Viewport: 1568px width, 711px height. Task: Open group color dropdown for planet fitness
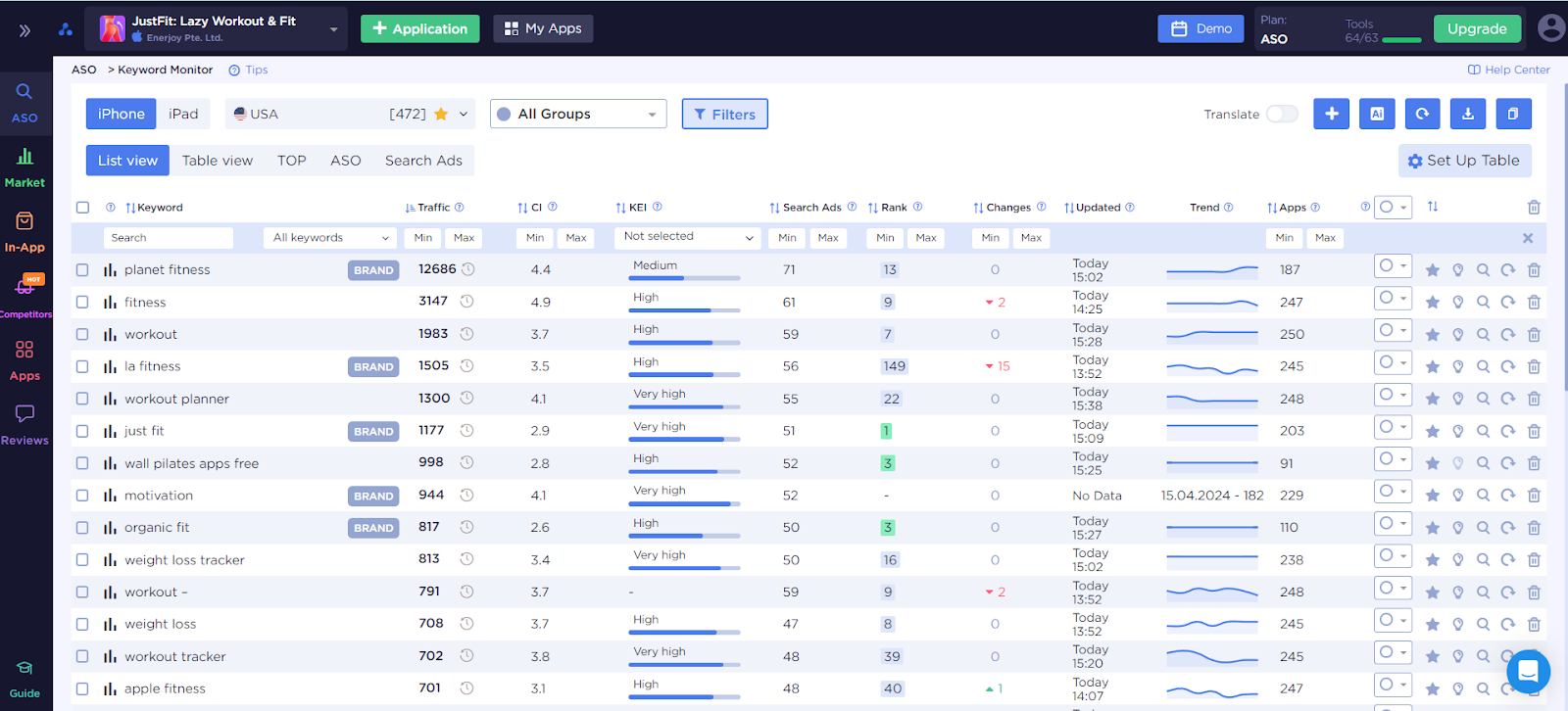click(1393, 265)
